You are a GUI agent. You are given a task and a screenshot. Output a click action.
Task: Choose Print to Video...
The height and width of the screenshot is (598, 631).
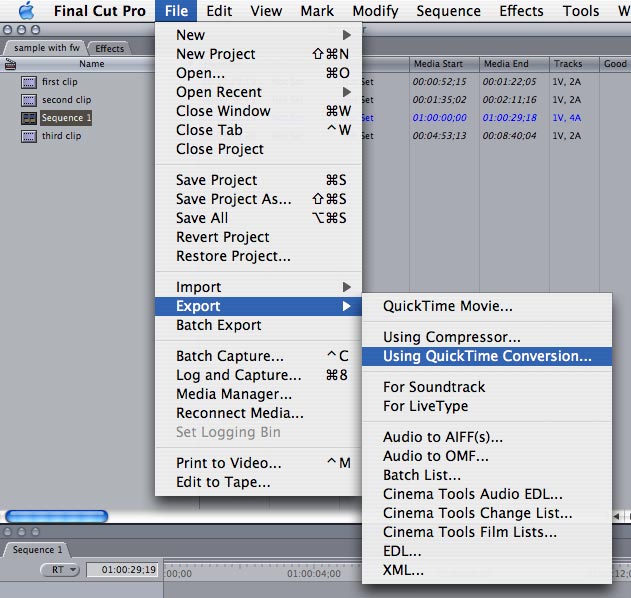tap(258, 463)
